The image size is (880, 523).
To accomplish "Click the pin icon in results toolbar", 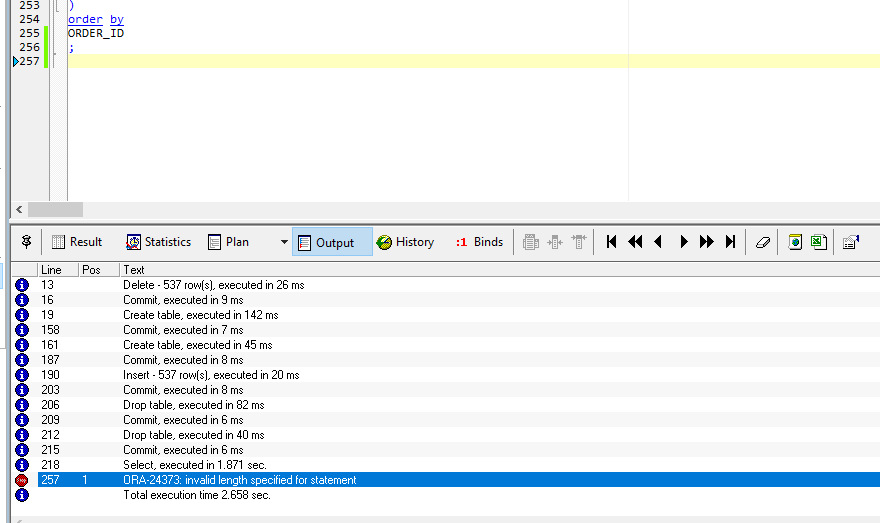I will (26, 242).
